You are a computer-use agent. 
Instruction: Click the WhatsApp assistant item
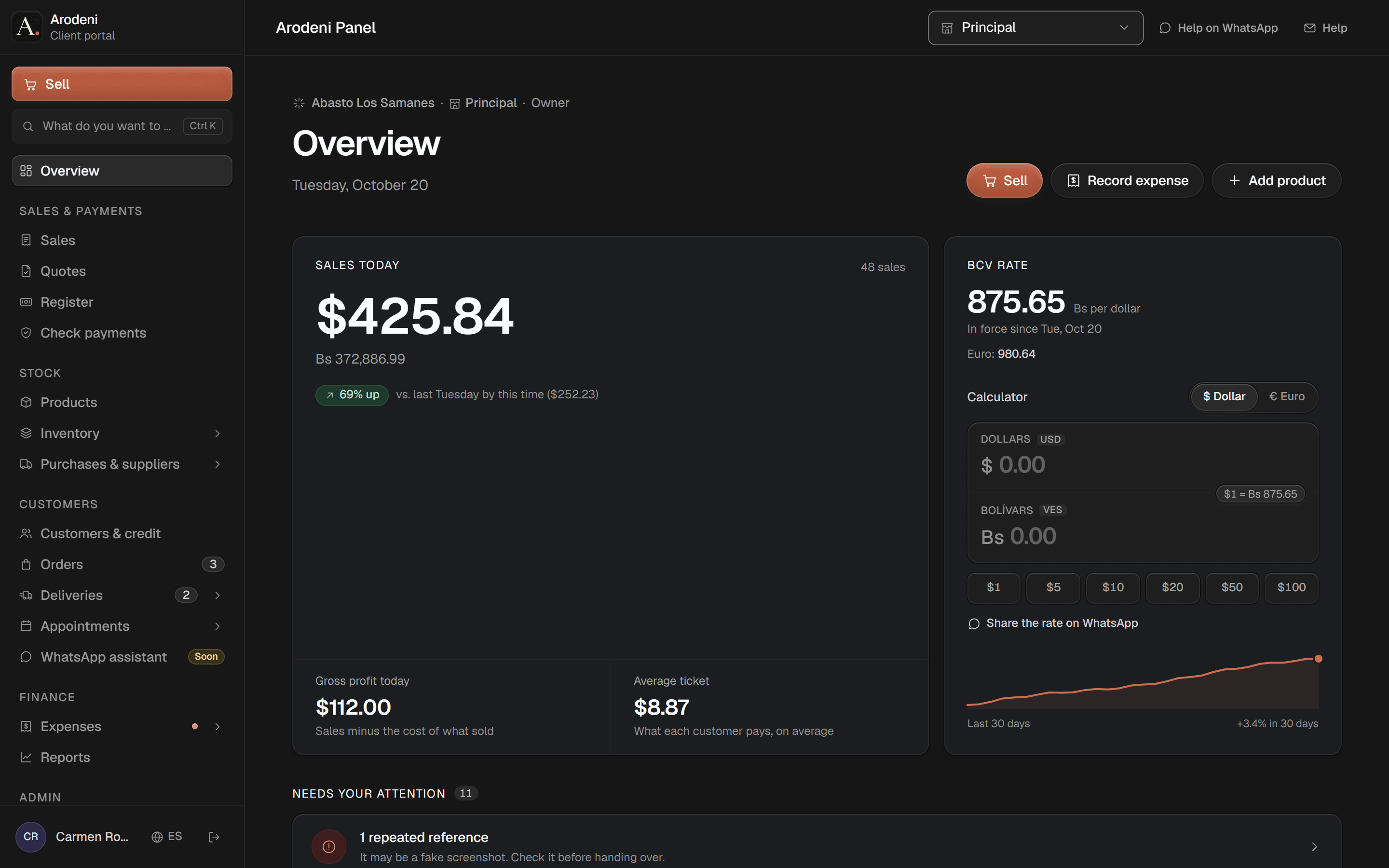click(122, 657)
